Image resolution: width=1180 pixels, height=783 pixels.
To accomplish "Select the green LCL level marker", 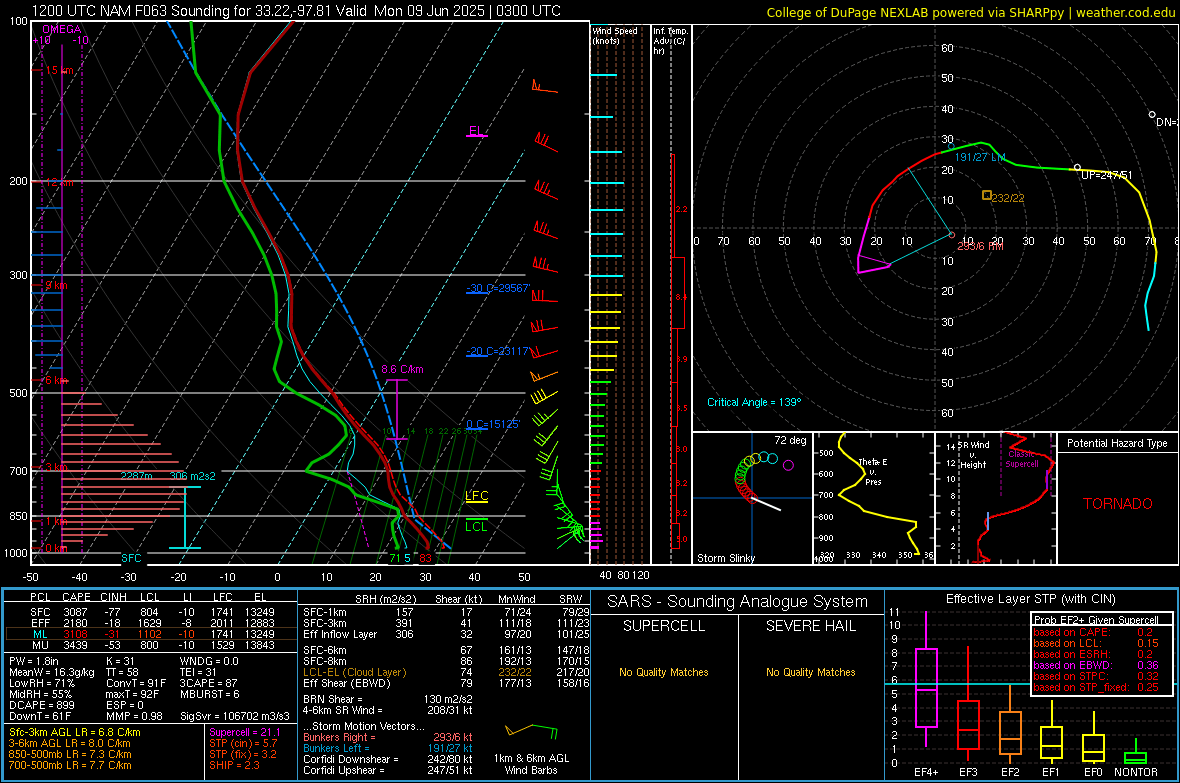I will 476,525.
